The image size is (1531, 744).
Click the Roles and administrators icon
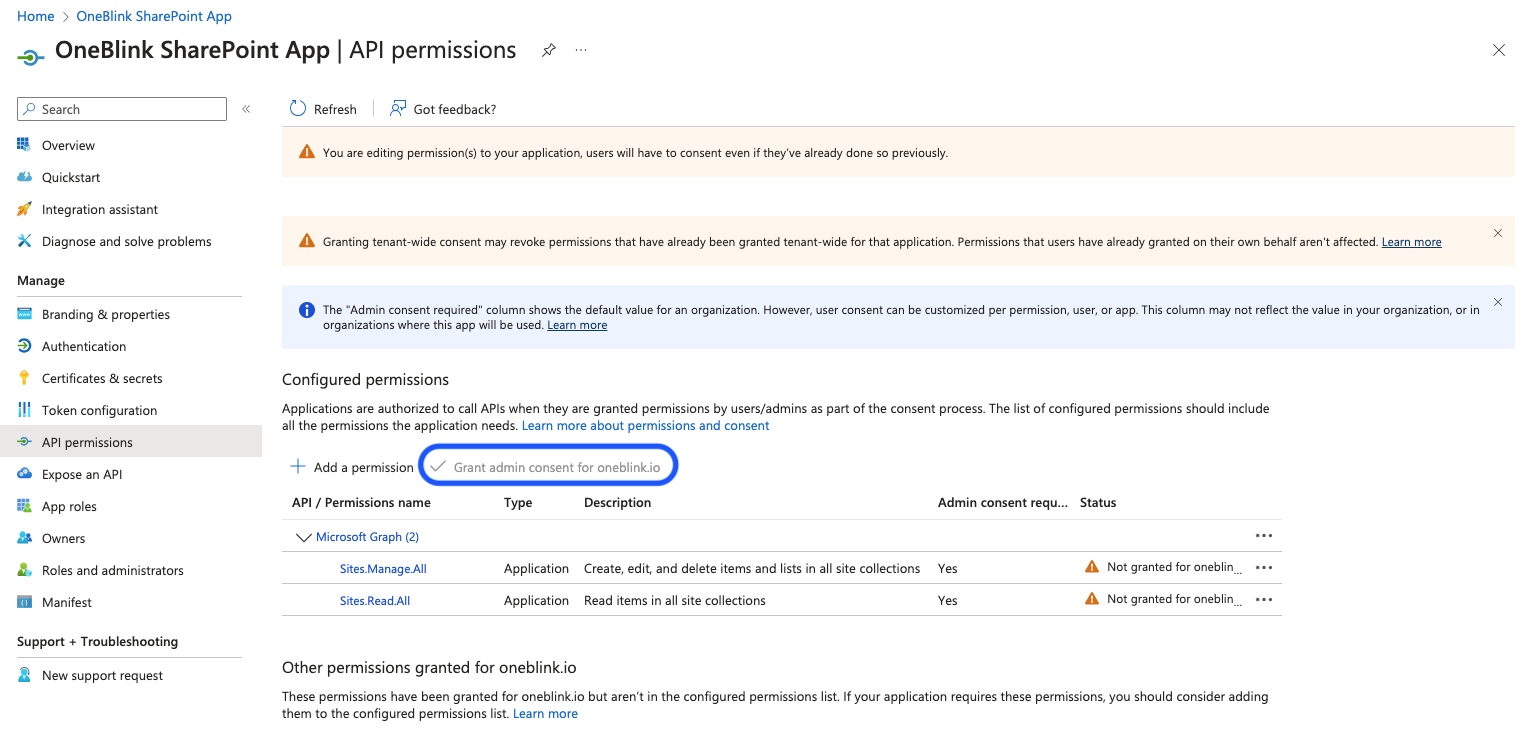click(x=24, y=570)
